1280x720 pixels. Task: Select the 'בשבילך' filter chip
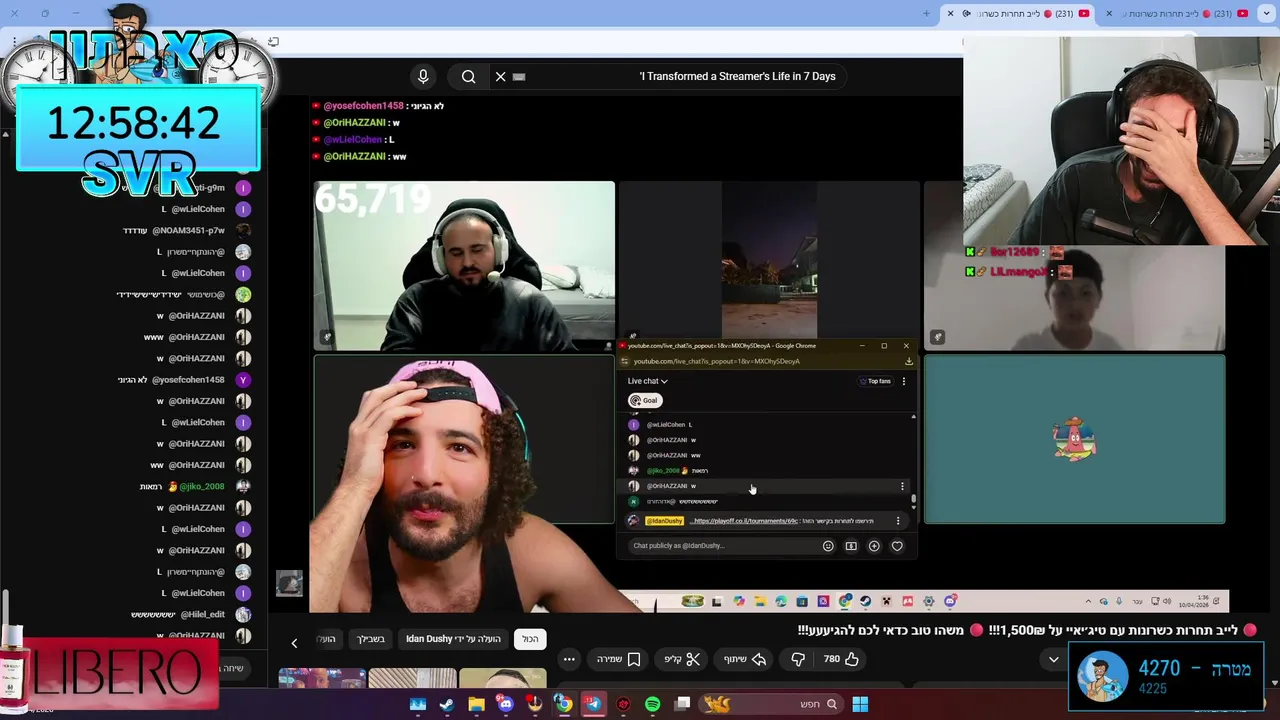(371, 639)
